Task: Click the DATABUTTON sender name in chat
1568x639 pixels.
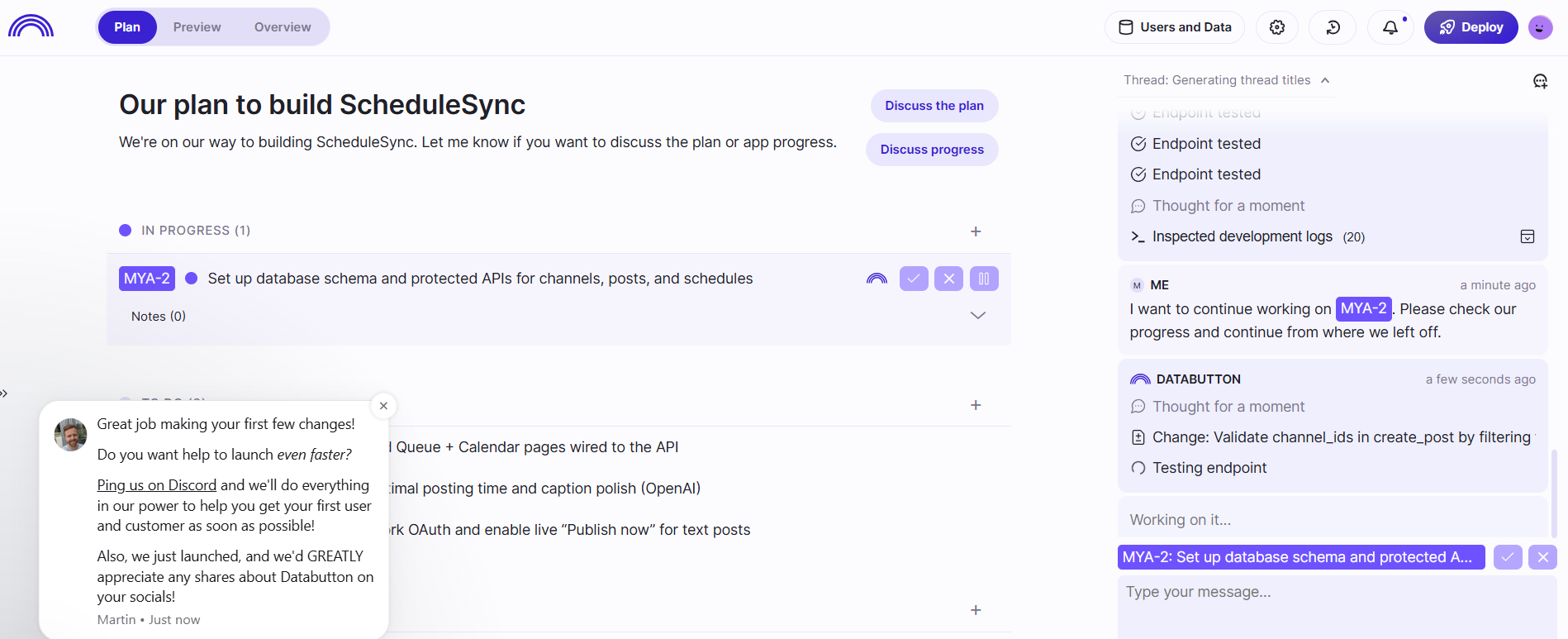Action: 1199,379
